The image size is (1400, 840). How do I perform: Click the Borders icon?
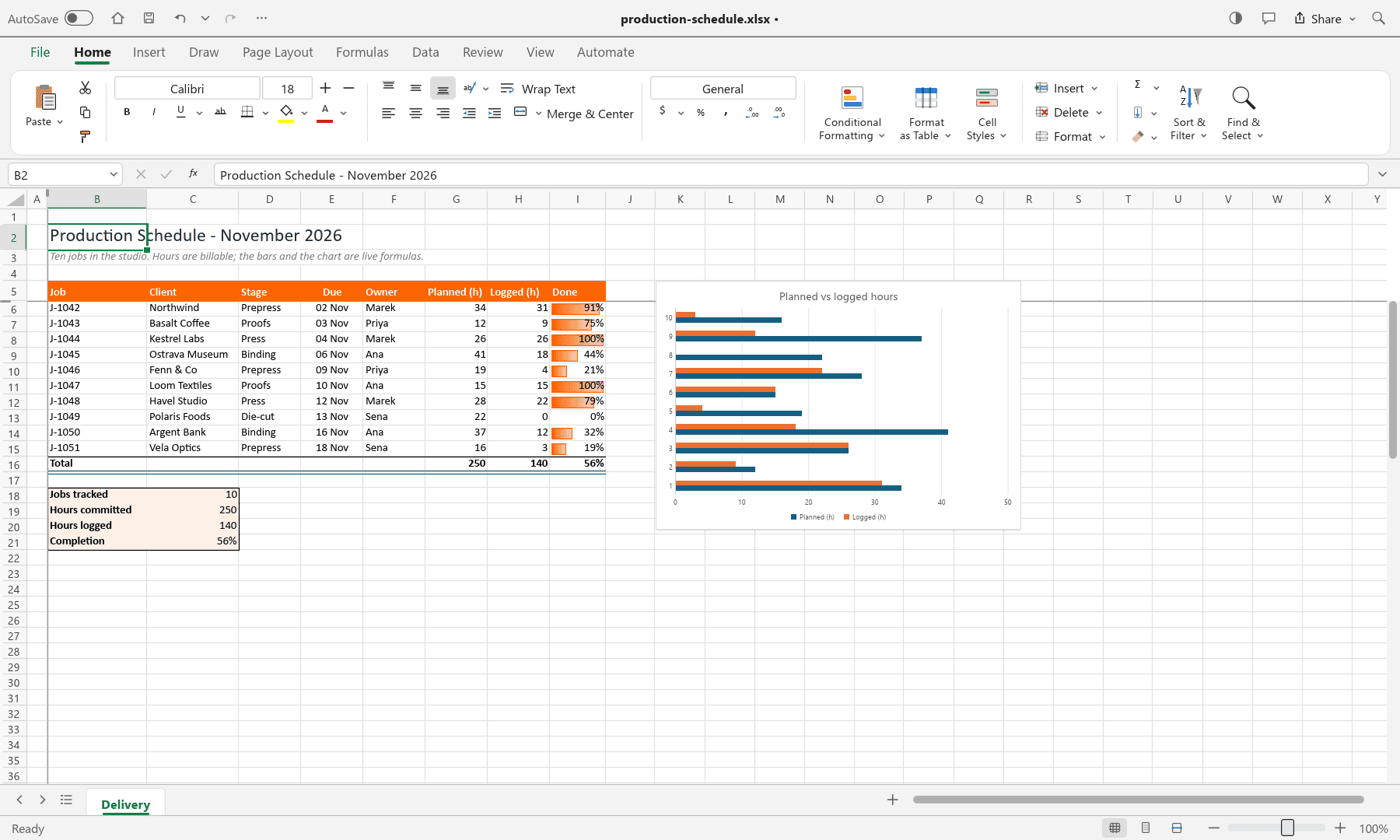pyautogui.click(x=247, y=112)
